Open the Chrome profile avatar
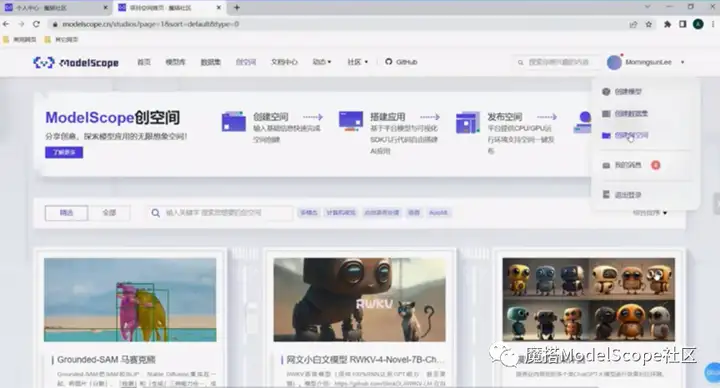This screenshot has width=720, height=388. tap(698, 24)
